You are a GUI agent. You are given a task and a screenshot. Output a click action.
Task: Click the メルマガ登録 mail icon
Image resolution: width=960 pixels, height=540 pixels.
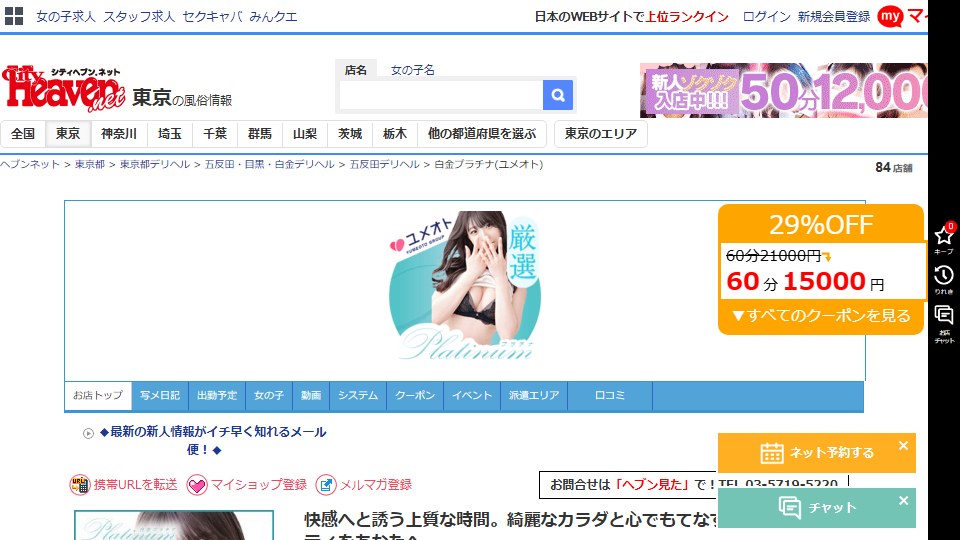point(326,485)
